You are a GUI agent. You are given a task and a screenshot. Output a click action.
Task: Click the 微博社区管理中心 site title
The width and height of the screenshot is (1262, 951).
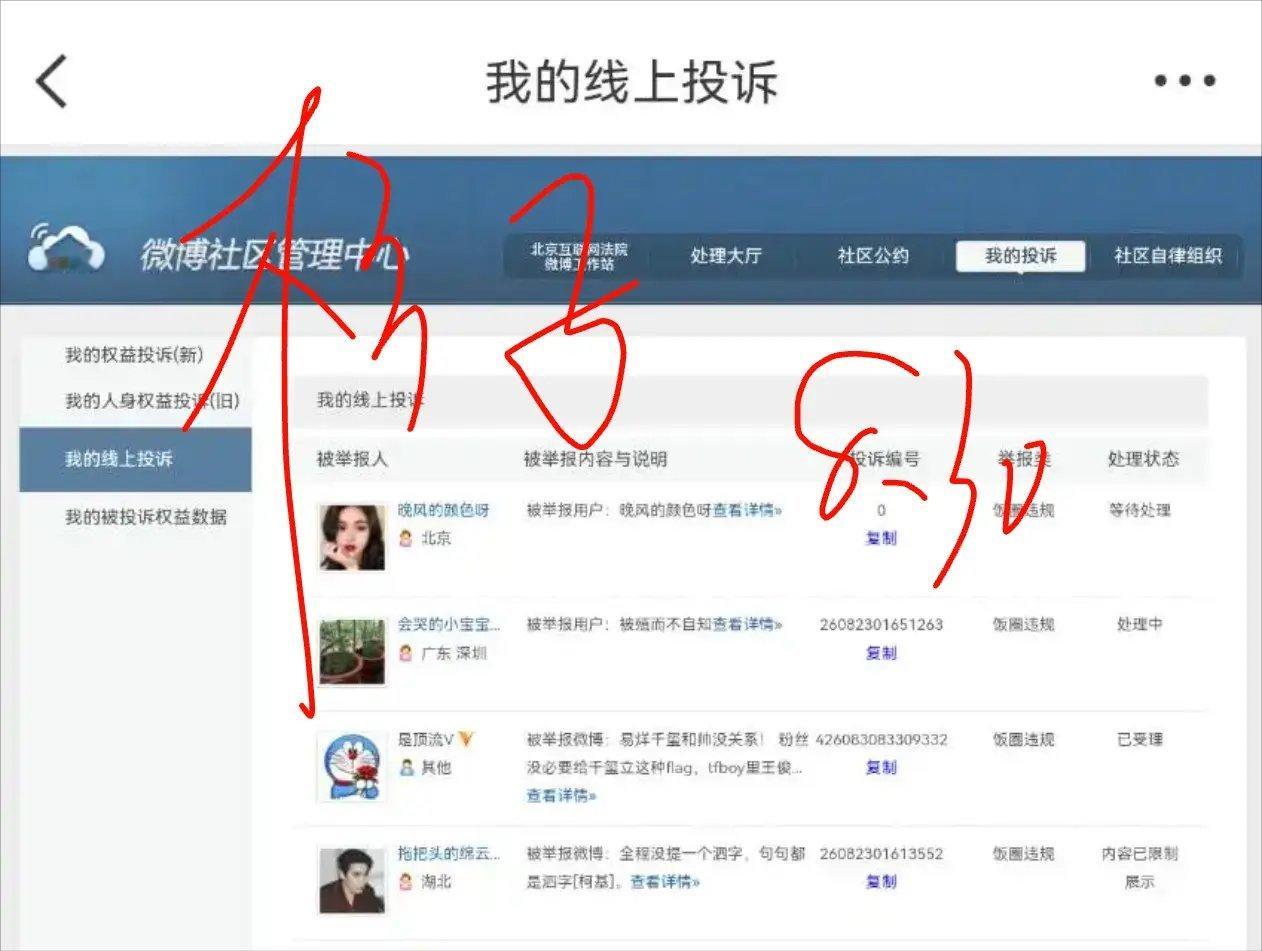[274, 255]
